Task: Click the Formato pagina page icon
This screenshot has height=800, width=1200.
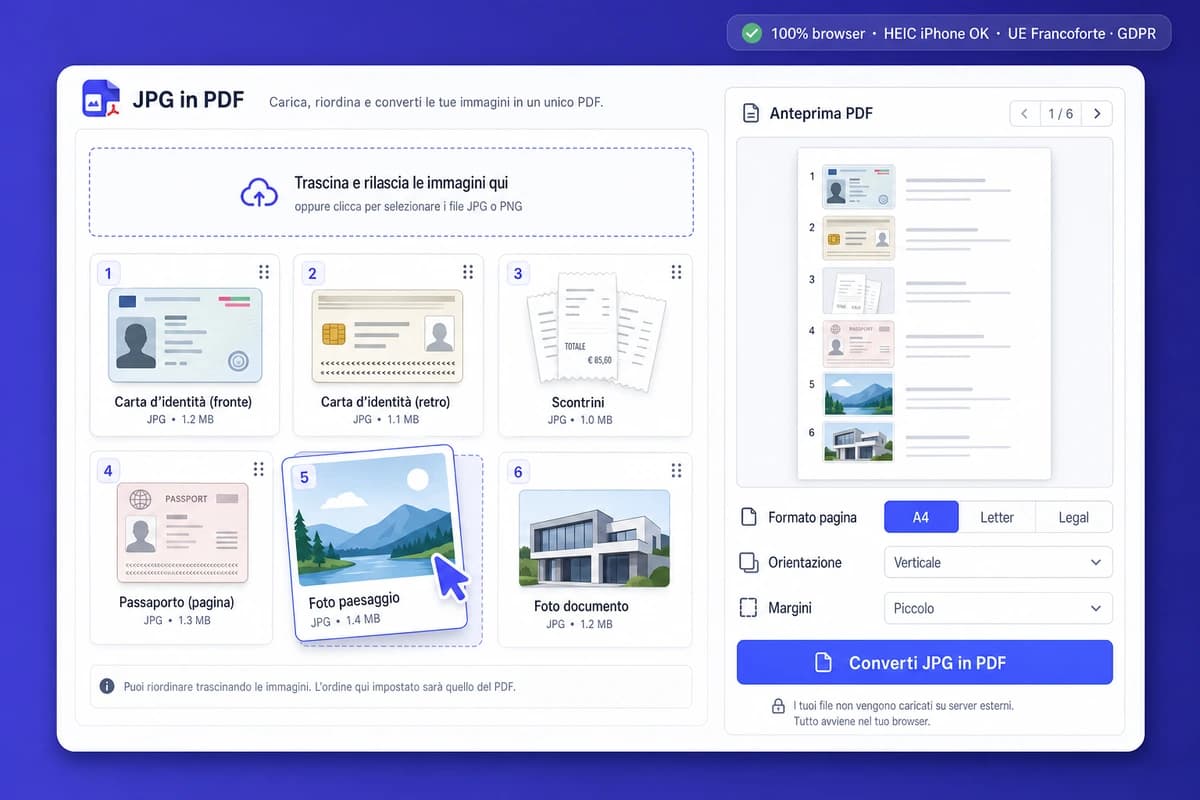Action: (748, 517)
